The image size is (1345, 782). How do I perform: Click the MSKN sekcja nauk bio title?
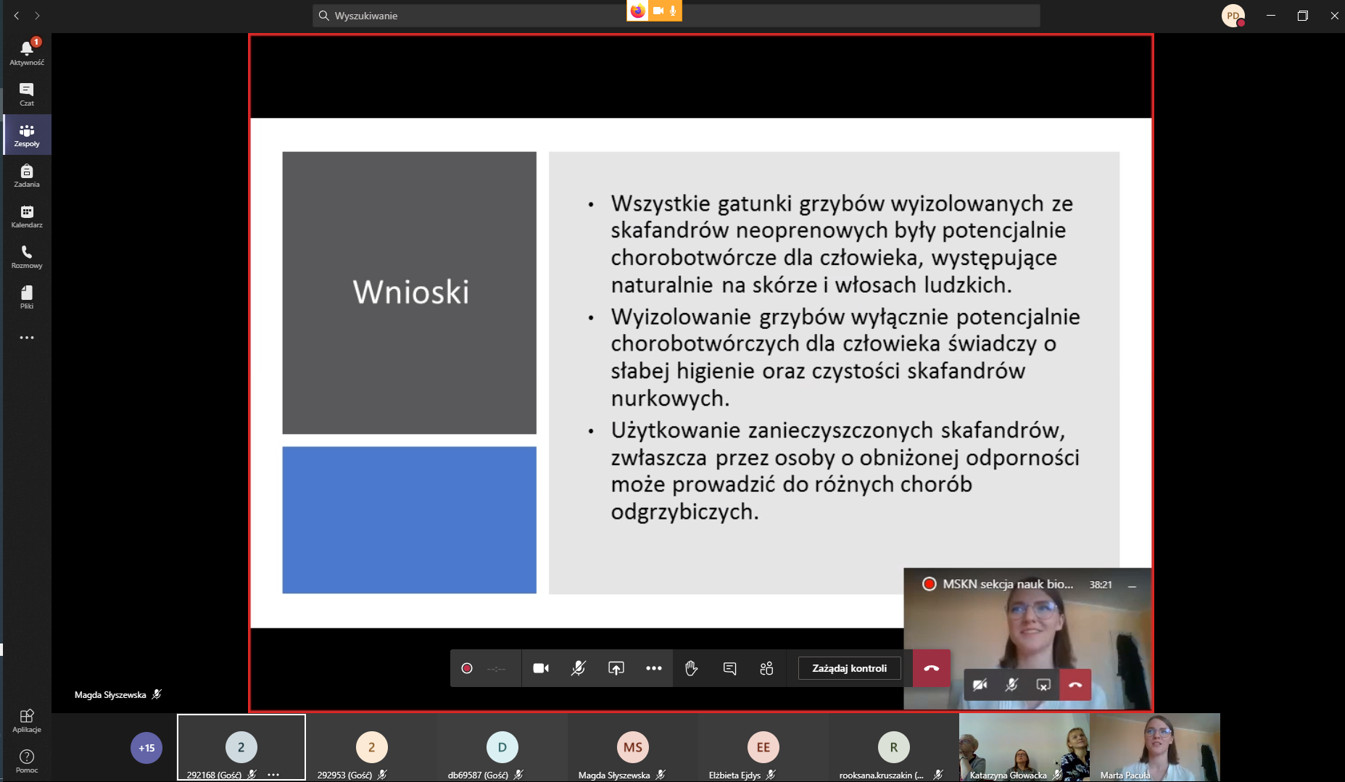(1008, 584)
